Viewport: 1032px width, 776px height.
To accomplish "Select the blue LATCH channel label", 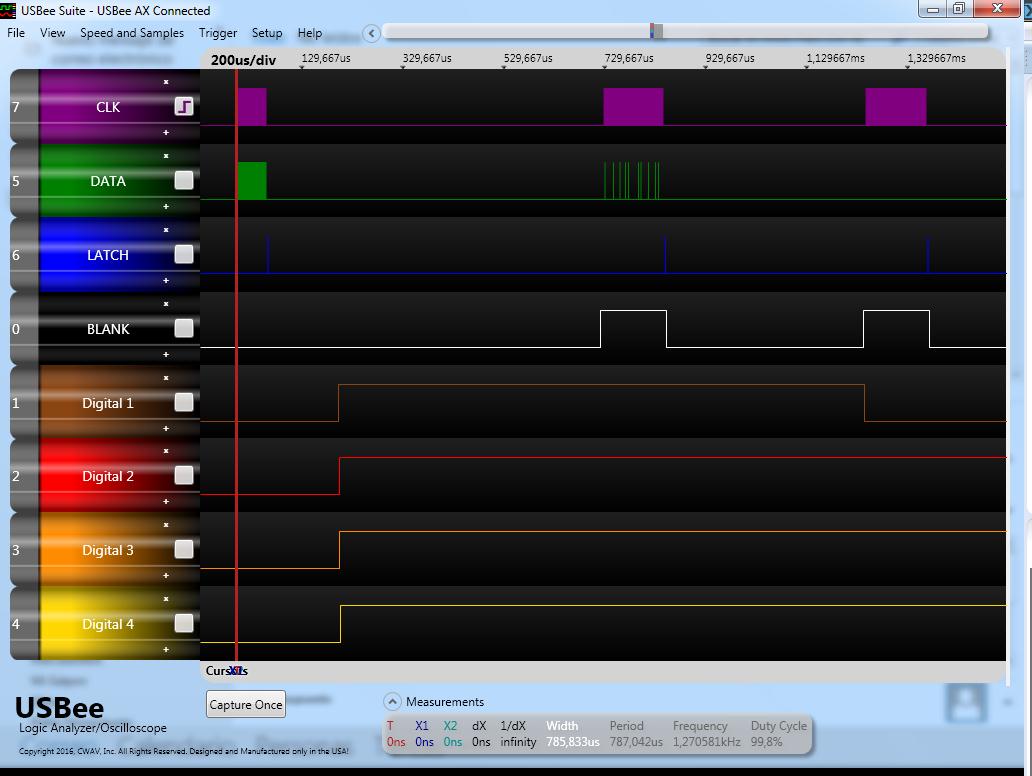I will [108, 255].
